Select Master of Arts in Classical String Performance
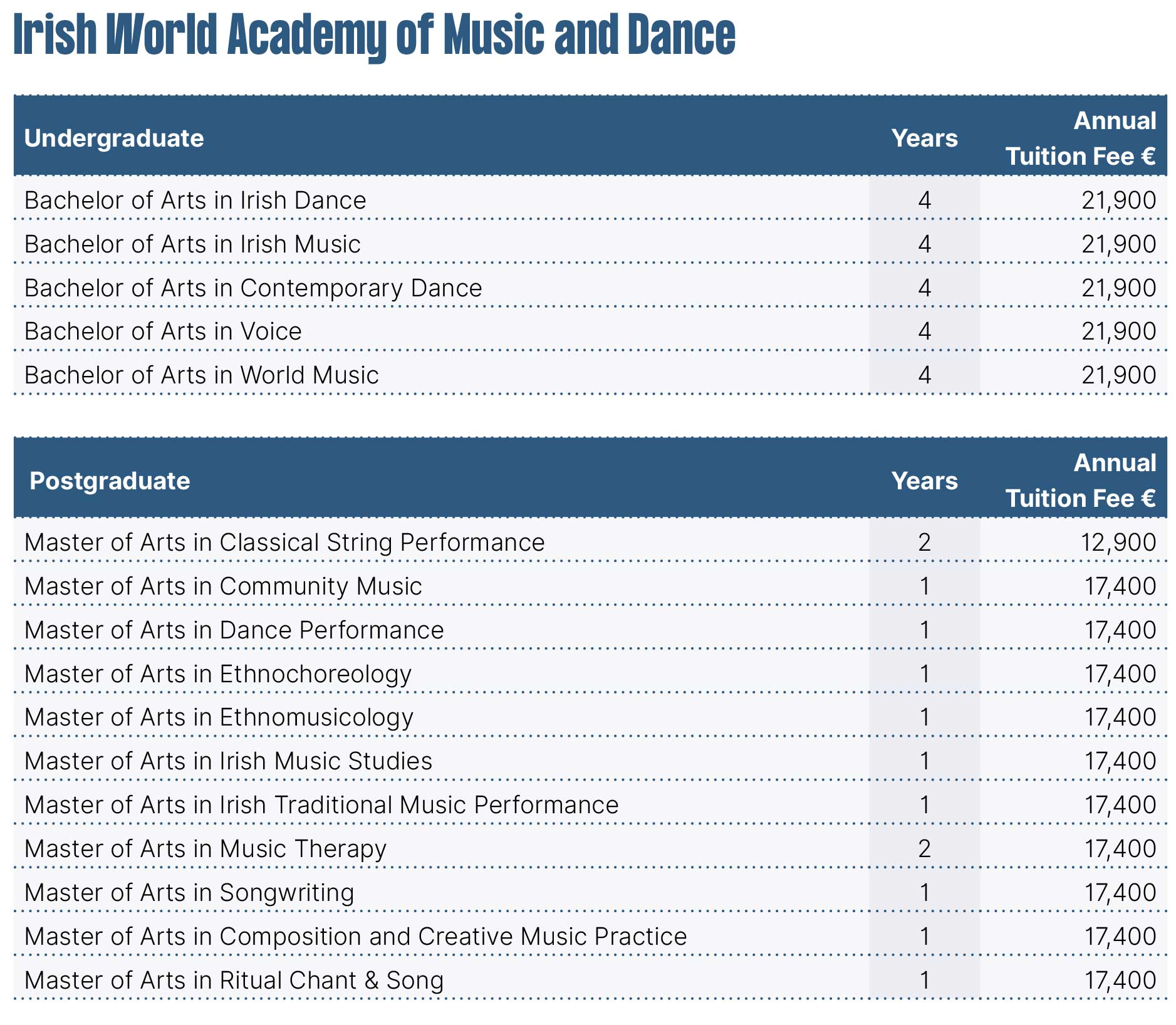Image resolution: width=1176 pixels, height=1025 pixels. coord(284,543)
